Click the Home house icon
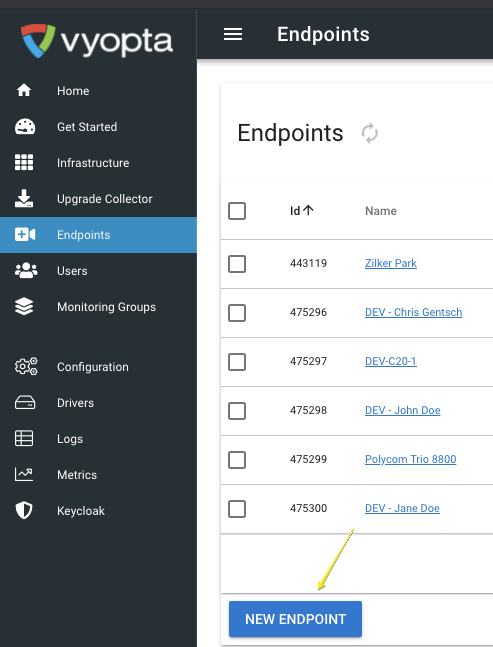493x647 pixels. coord(24,90)
